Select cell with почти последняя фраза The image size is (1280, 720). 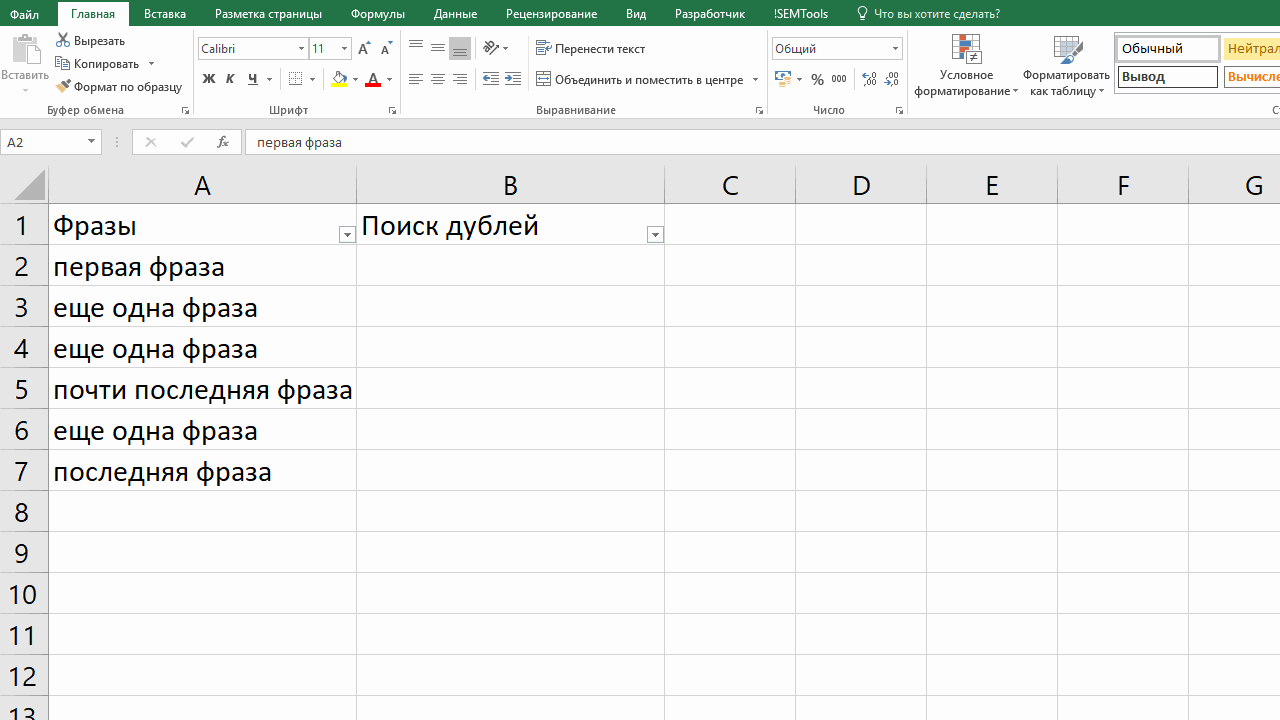pos(203,389)
